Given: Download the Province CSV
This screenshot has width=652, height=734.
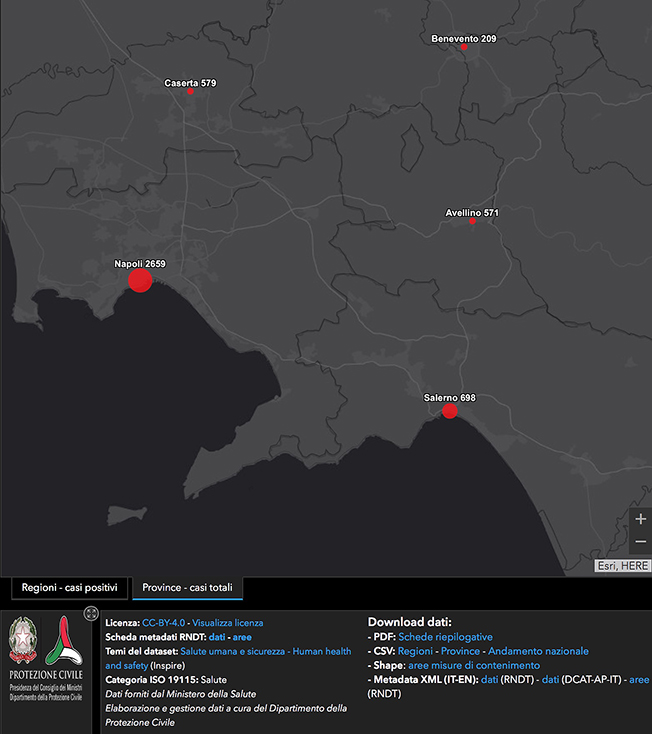Looking at the screenshot, I should [460, 651].
